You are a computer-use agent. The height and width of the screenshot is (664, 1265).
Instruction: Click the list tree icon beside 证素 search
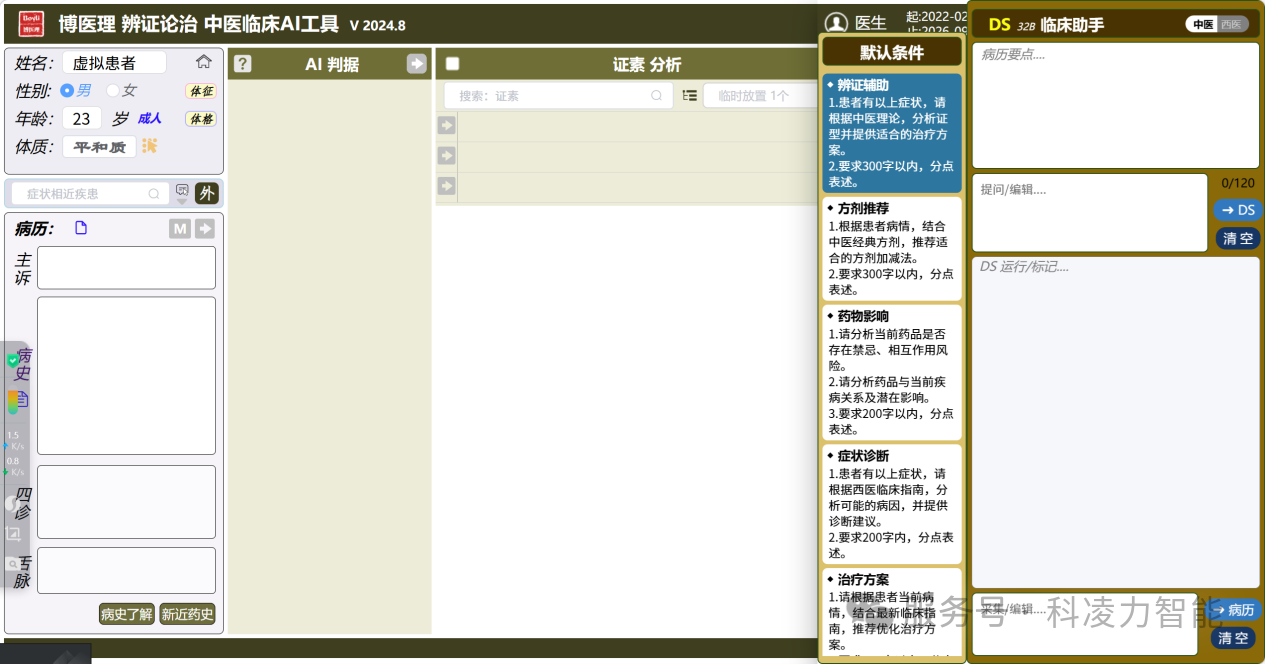coord(690,96)
